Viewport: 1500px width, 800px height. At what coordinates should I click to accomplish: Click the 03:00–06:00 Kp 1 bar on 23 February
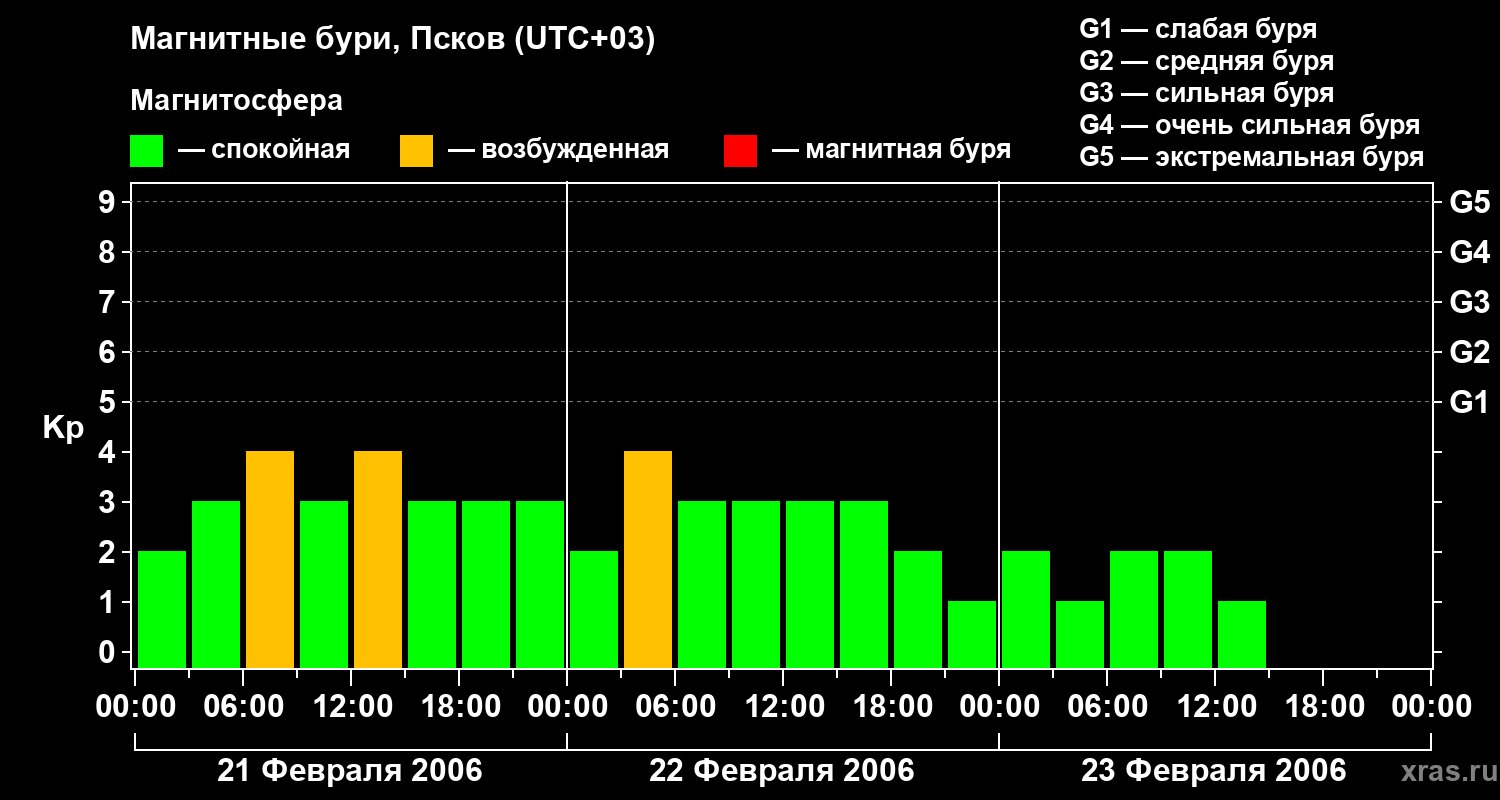(x=1080, y=634)
